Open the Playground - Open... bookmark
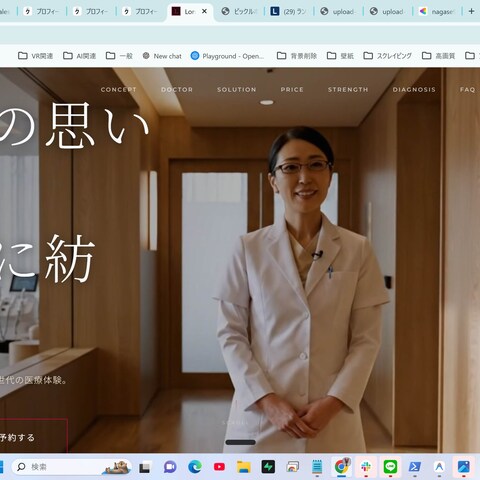 [227, 56]
